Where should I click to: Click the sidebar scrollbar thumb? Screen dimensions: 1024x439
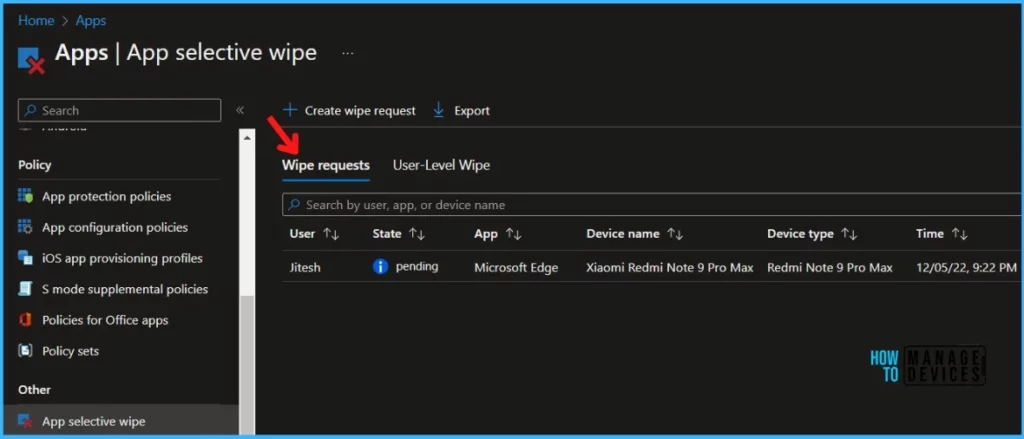[x=247, y=365]
